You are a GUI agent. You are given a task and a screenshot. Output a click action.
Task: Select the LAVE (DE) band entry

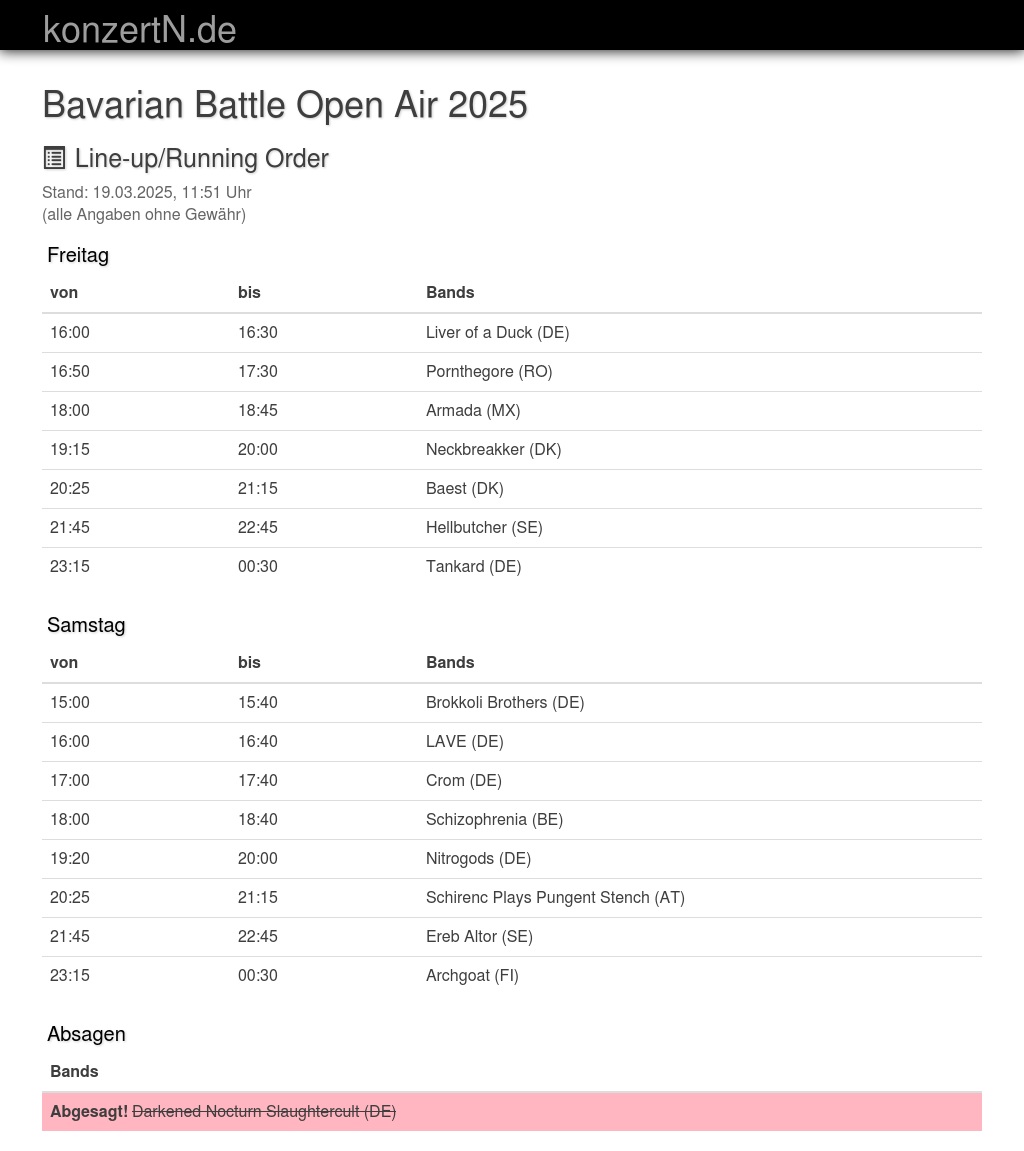pos(464,742)
